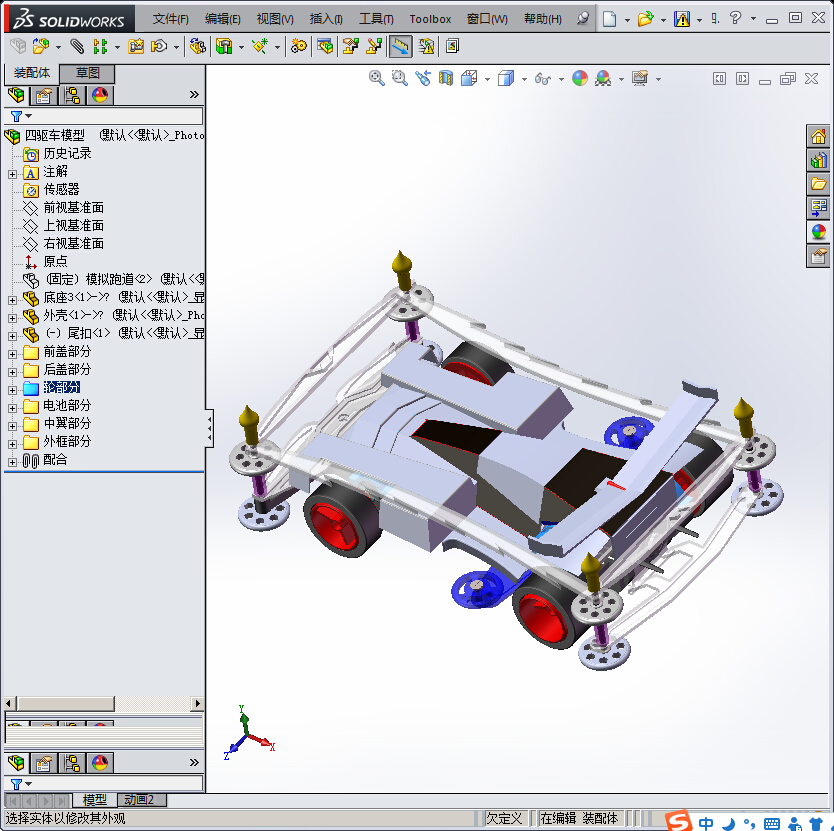The height and width of the screenshot is (831, 834).
Task: Select the 历史记录 tree item
Action: click(x=67, y=153)
